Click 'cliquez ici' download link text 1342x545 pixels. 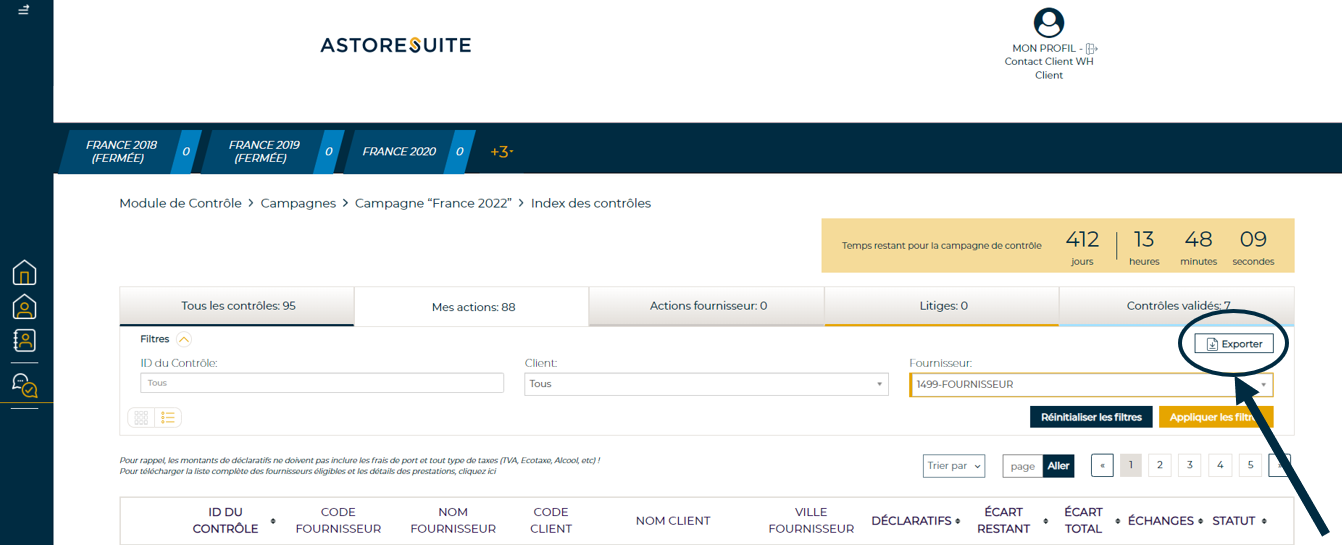477,471
